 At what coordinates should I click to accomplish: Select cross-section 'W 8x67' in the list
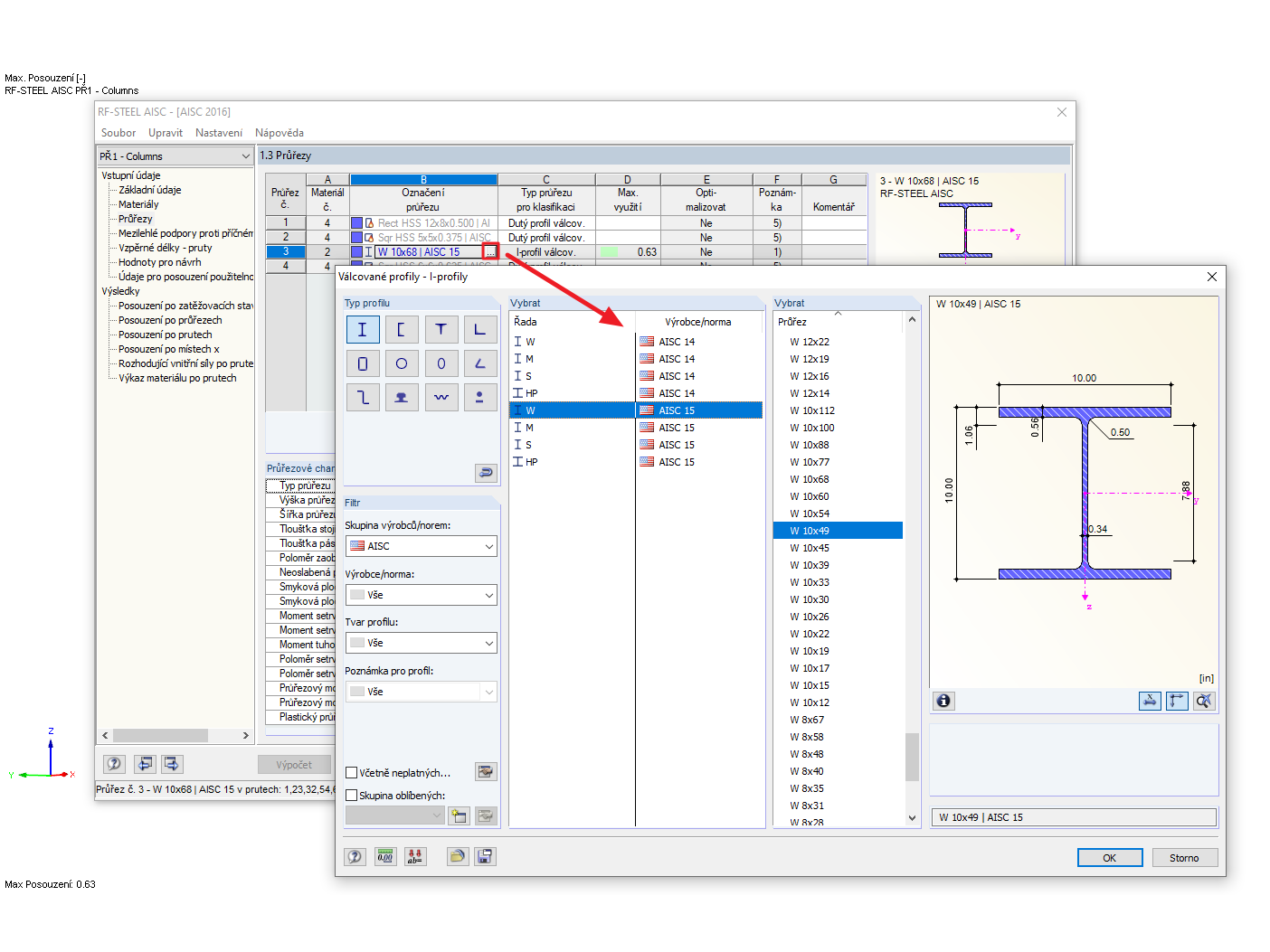(839, 720)
